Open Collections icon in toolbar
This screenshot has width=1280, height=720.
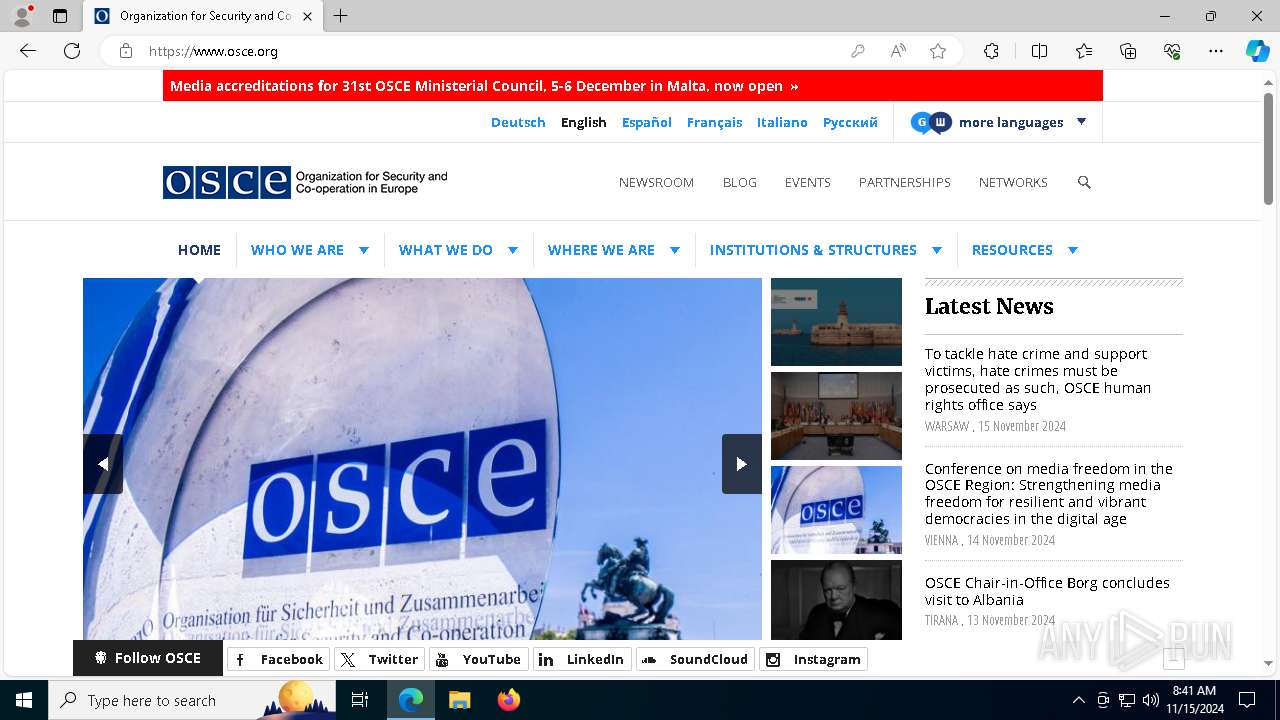point(1128,51)
